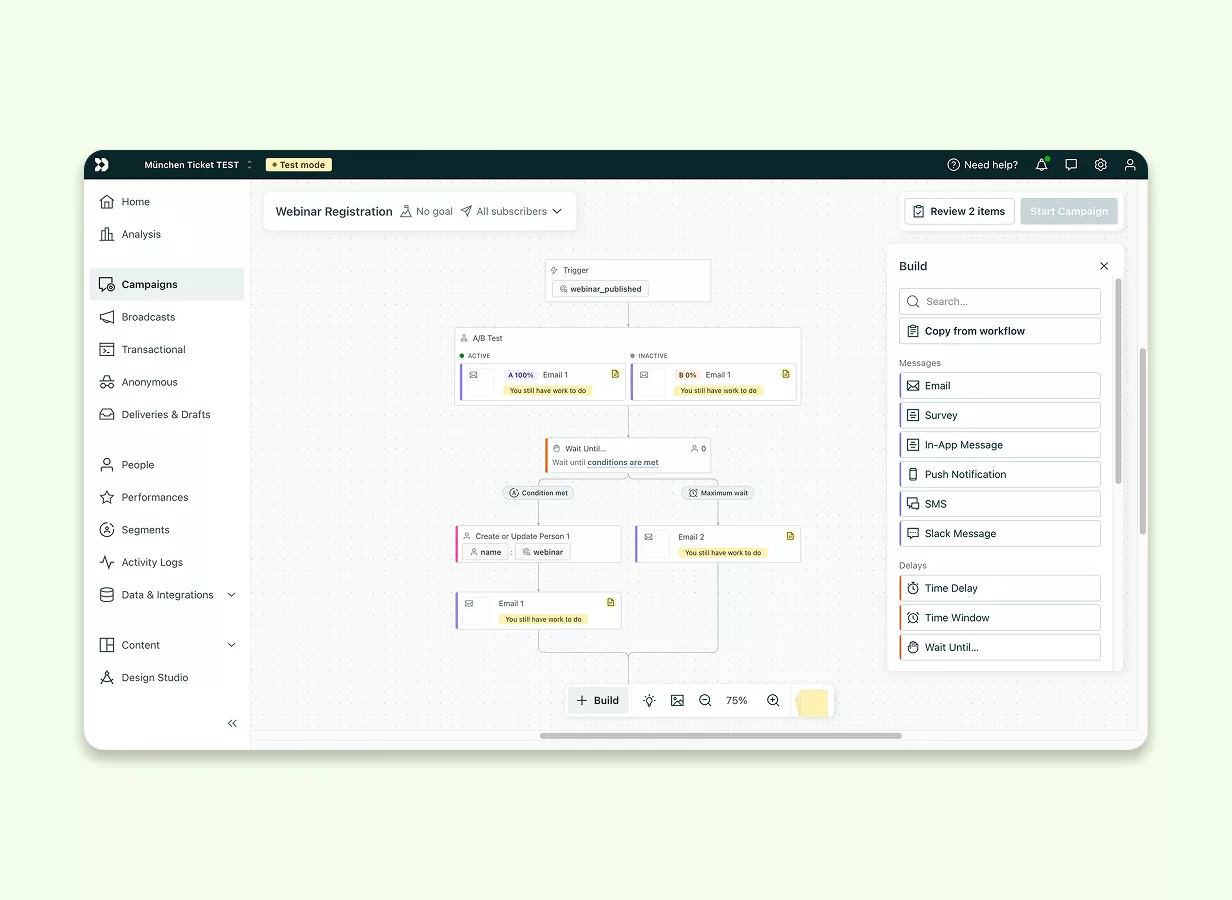The width and height of the screenshot is (1232, 900).
Task: Toggle the Test mode badge
Action: pos(298,164)
